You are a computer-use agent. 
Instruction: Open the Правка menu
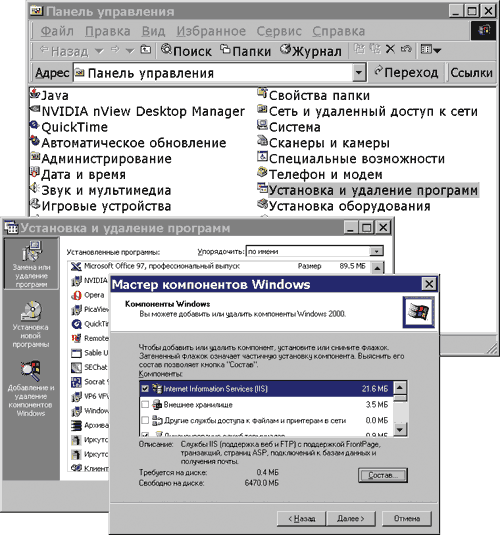click(108, 31)
